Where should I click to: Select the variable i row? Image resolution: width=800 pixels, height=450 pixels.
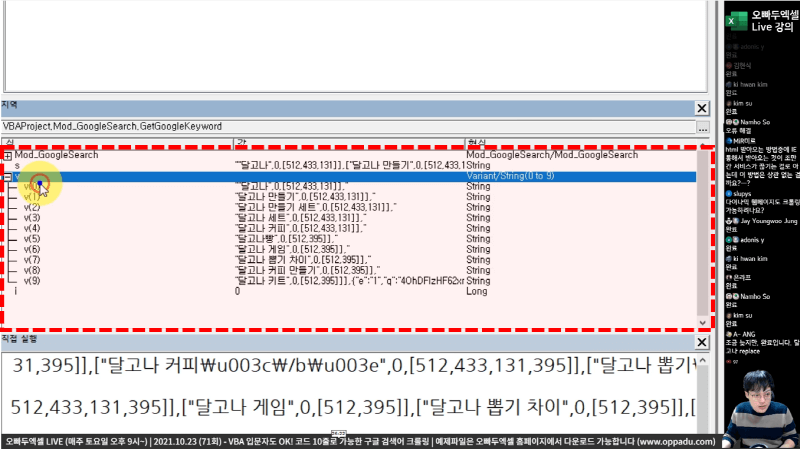point(349,291)
